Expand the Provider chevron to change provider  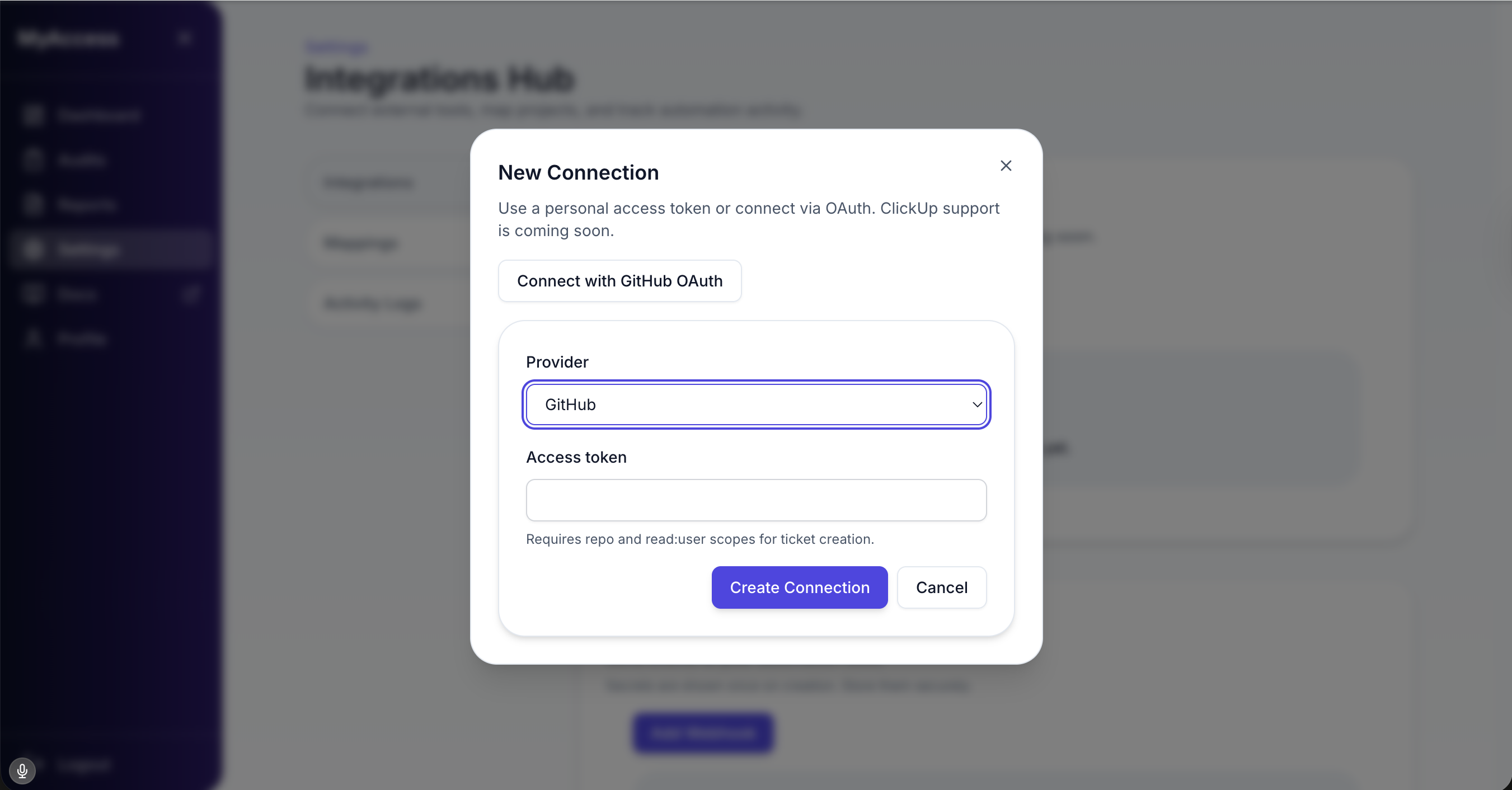[976, 405]
